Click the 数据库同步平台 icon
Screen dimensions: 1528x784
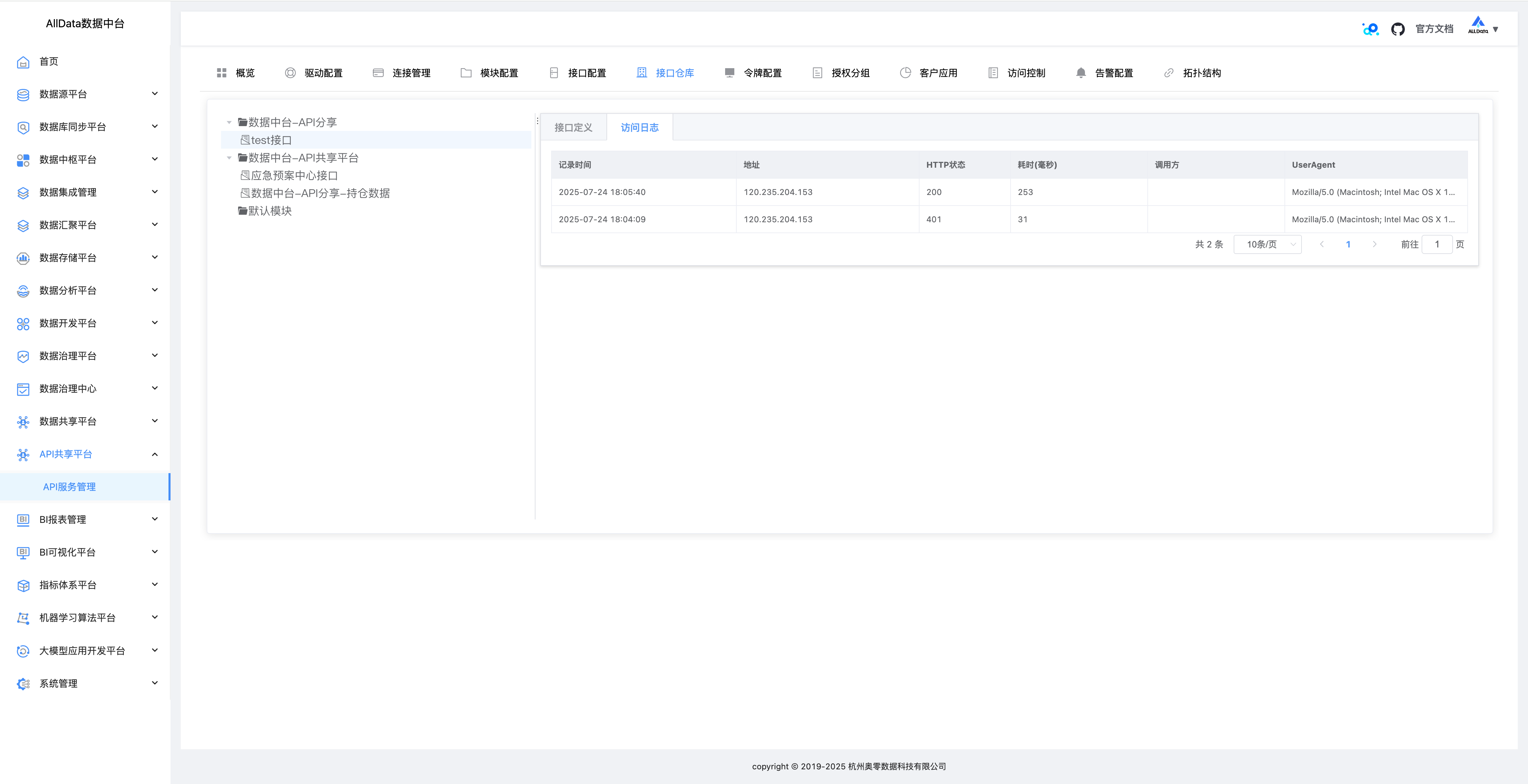[23, 127]
